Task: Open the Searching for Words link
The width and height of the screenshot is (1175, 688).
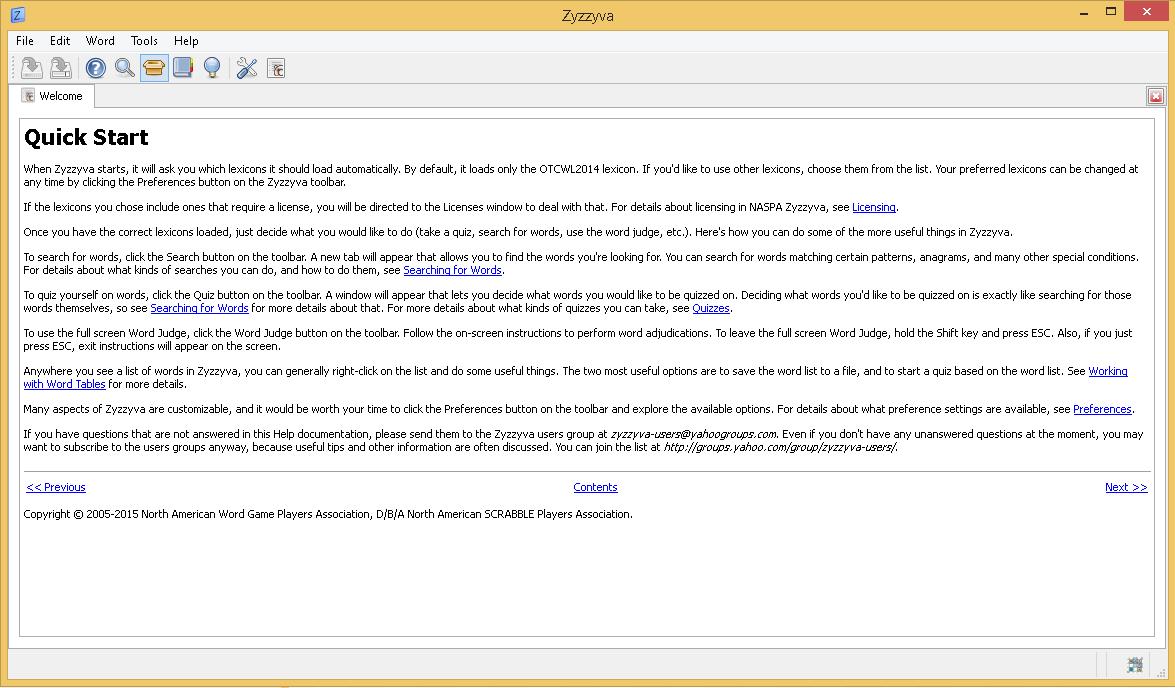Action: point(452,270)
